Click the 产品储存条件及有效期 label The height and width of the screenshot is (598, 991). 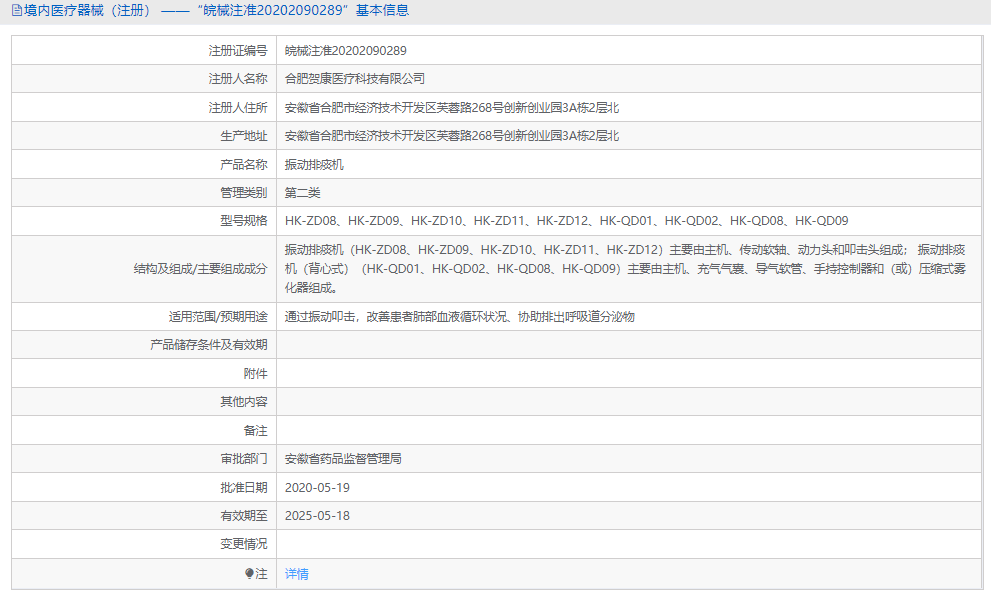tap(209, 345)
